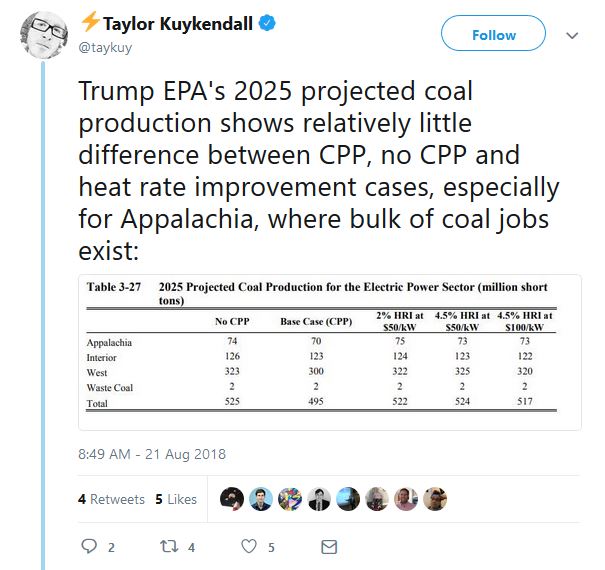Click the second liker avatar in row

click(x=261, y=499)
